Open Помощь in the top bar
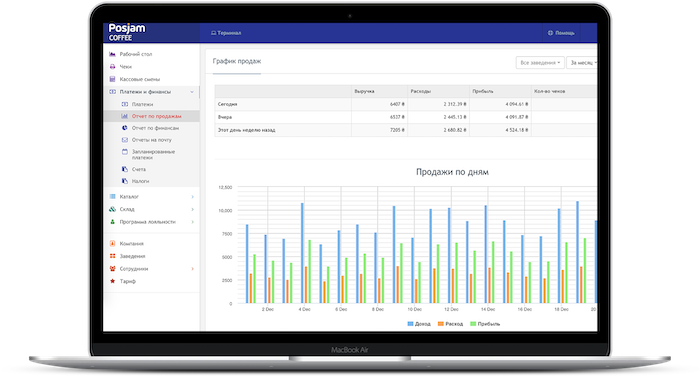 pyautogui.click(x=561, y=33)
